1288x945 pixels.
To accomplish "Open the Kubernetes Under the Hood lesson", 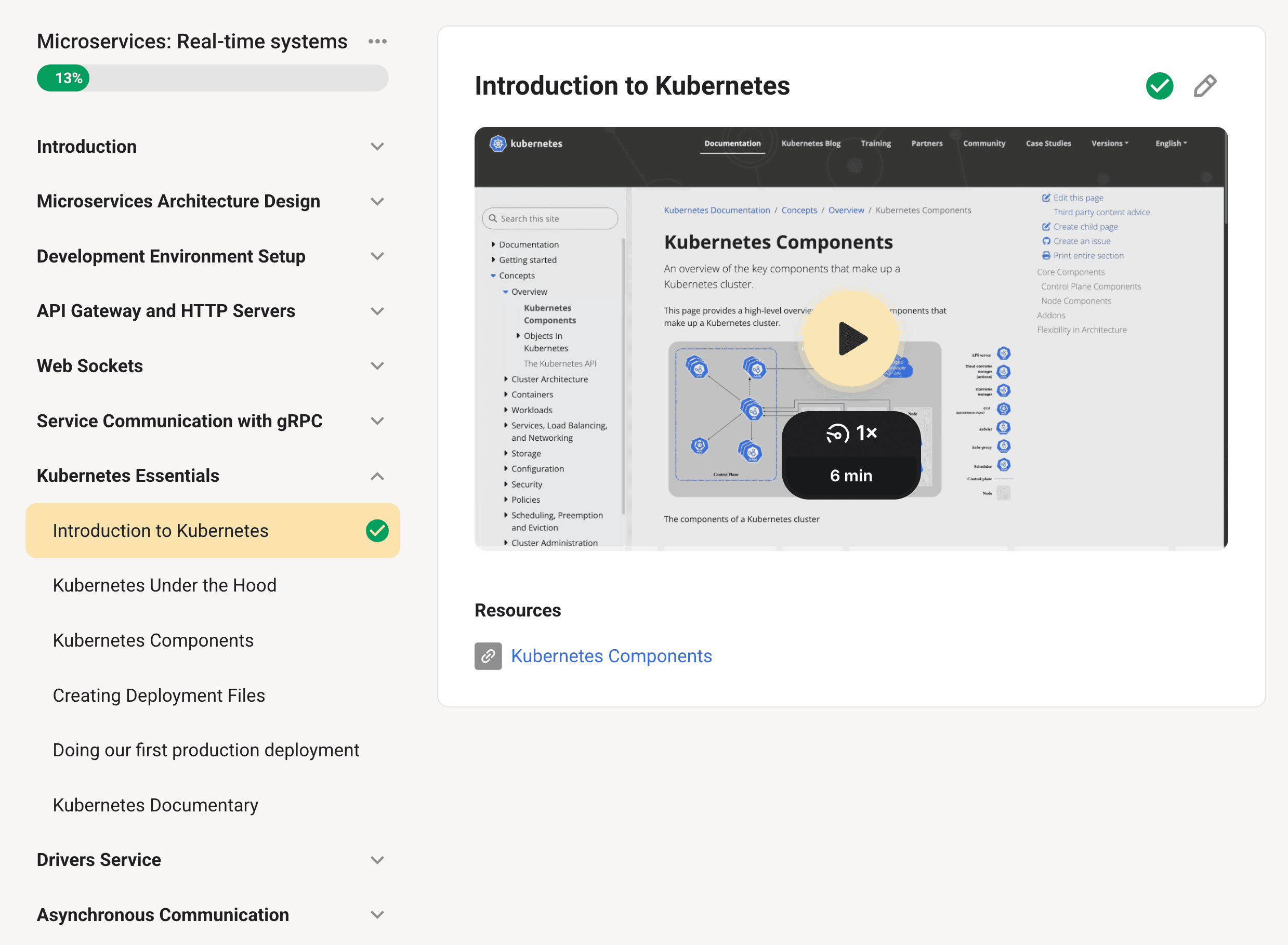I will pyautogui.click(x=164, y=585).
